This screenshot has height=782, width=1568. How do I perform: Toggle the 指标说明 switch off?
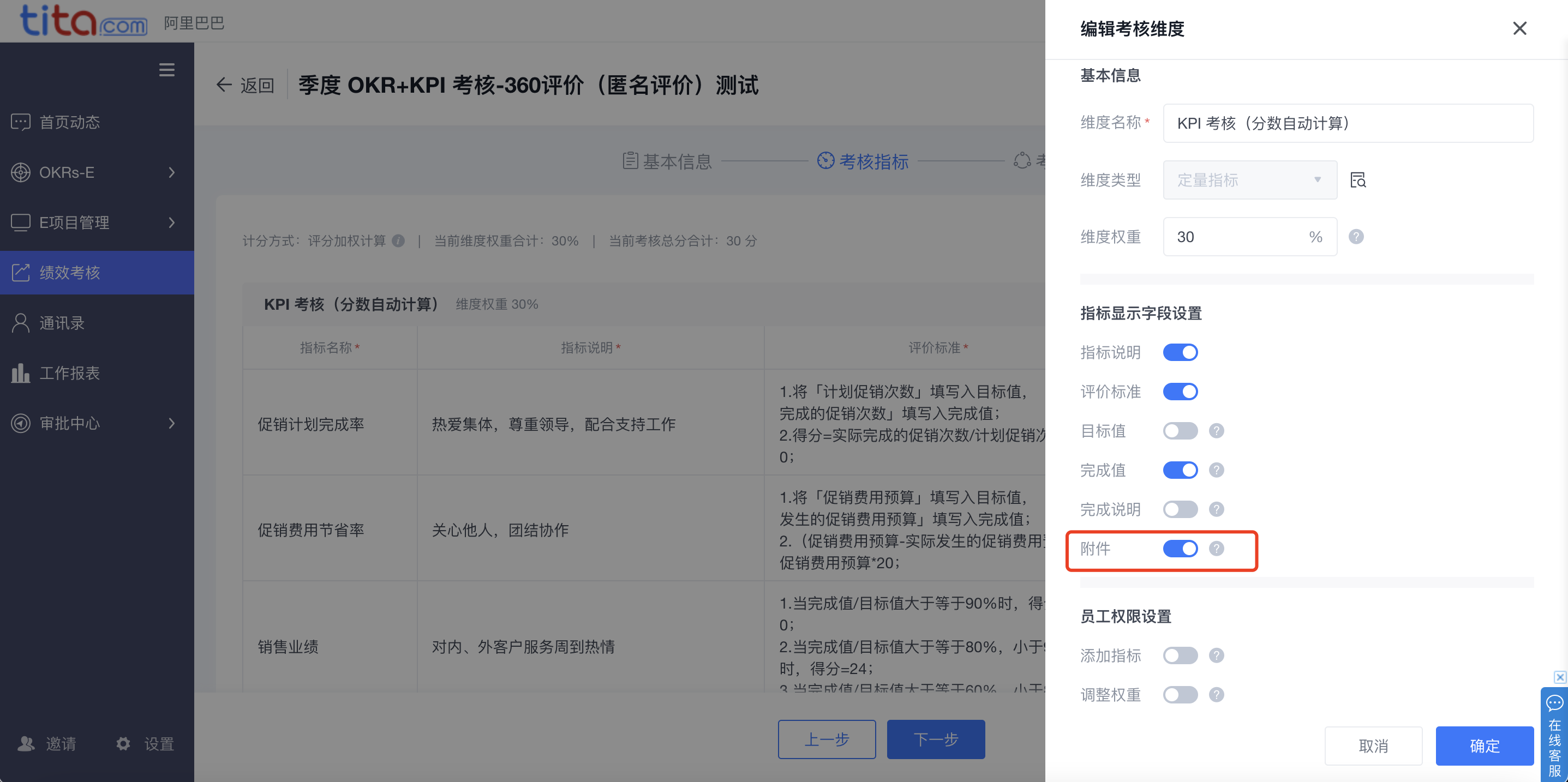coord(1180,352)
